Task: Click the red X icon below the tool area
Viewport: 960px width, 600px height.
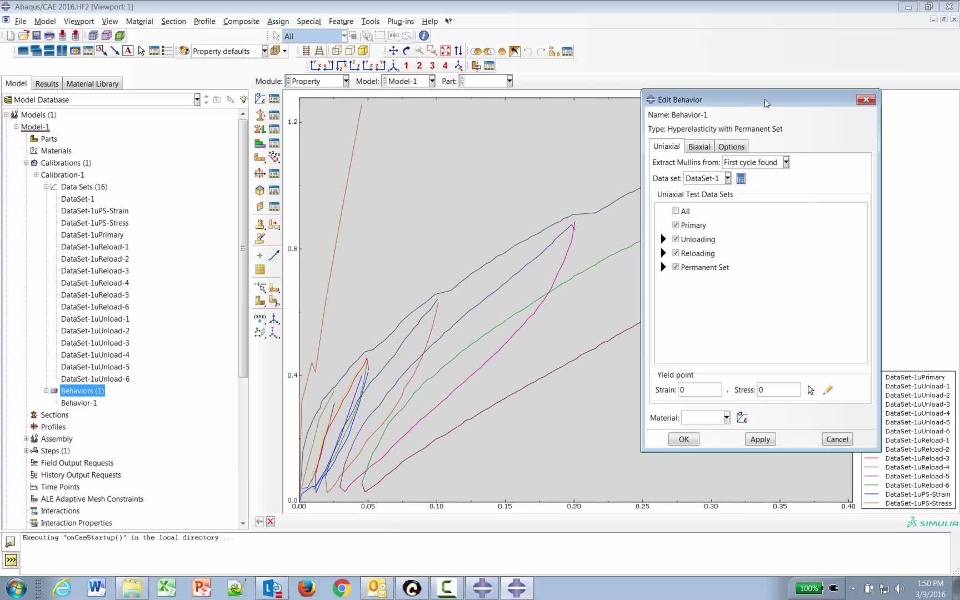Action: click(x=270, y=522)
